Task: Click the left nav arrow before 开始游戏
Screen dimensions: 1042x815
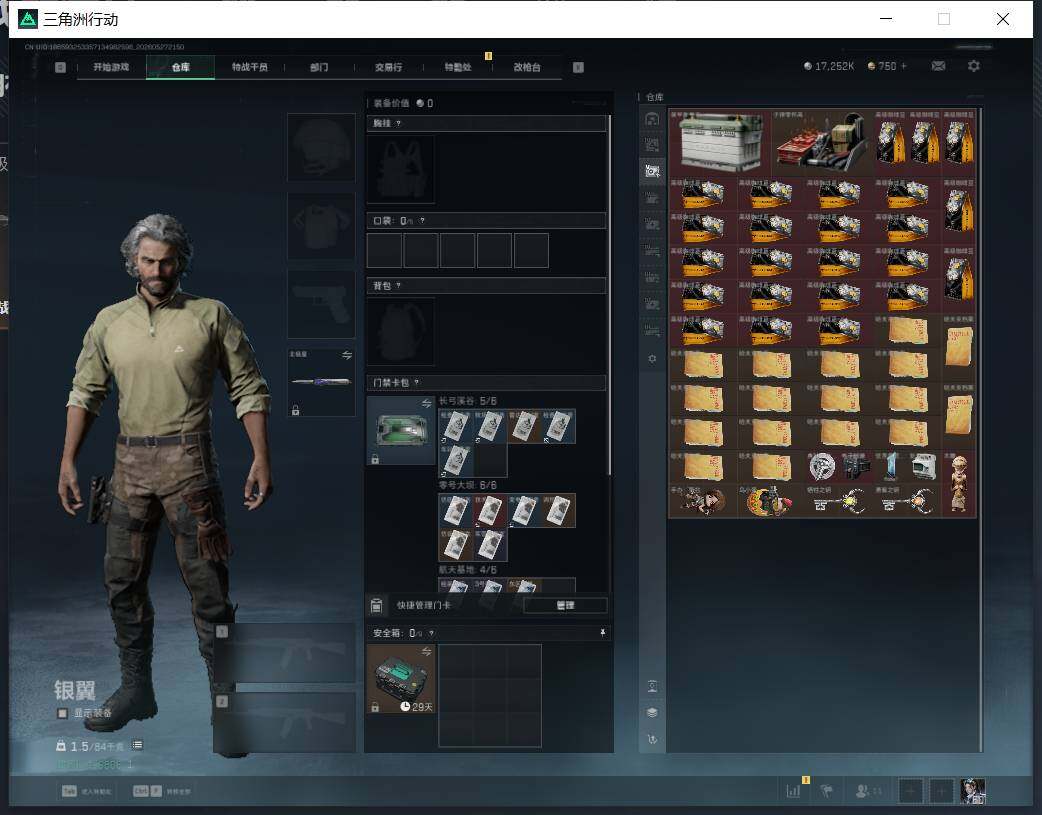Action: coord(60,67)
